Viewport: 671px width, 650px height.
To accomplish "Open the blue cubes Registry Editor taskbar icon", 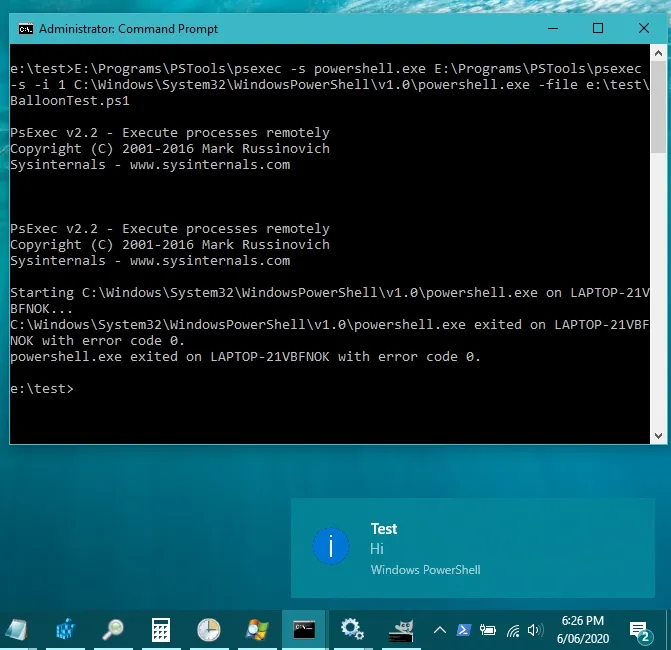I will (65, 630).
